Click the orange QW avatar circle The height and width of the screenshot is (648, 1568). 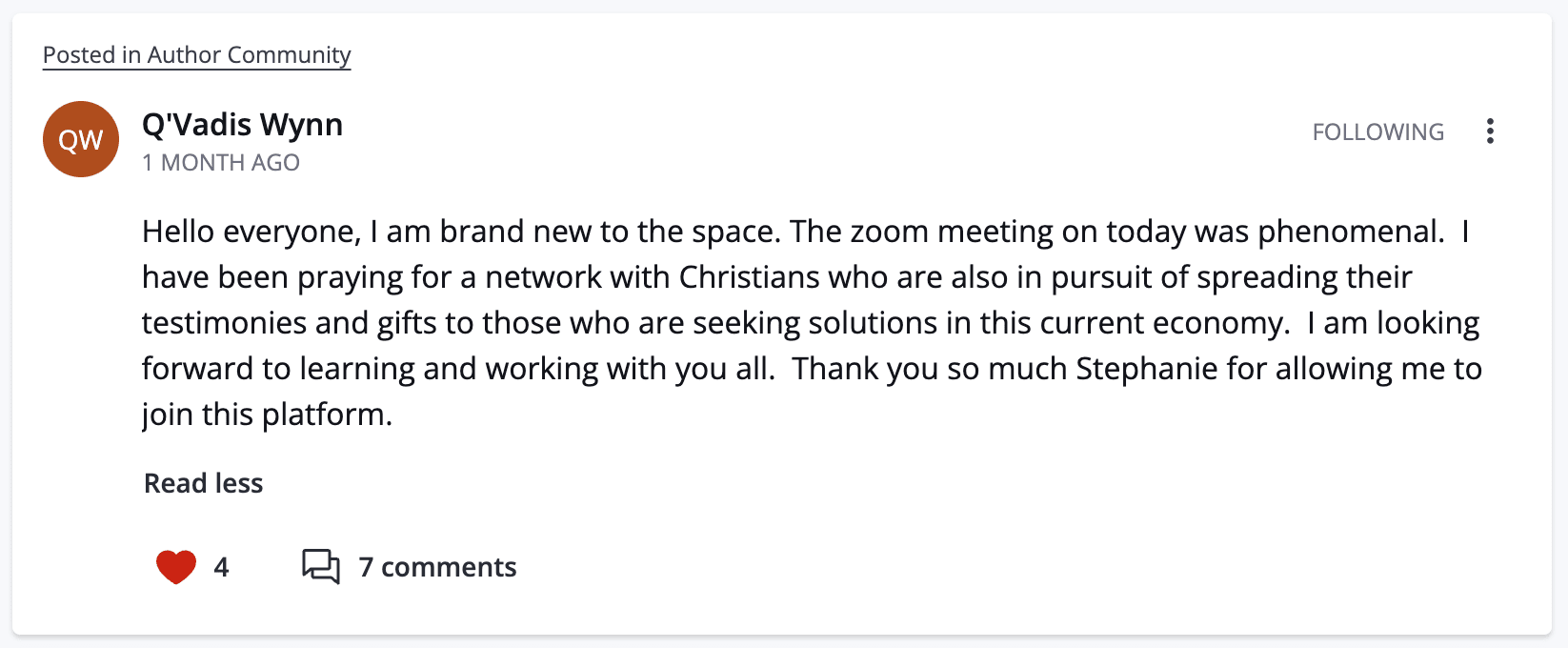[81, 139]
